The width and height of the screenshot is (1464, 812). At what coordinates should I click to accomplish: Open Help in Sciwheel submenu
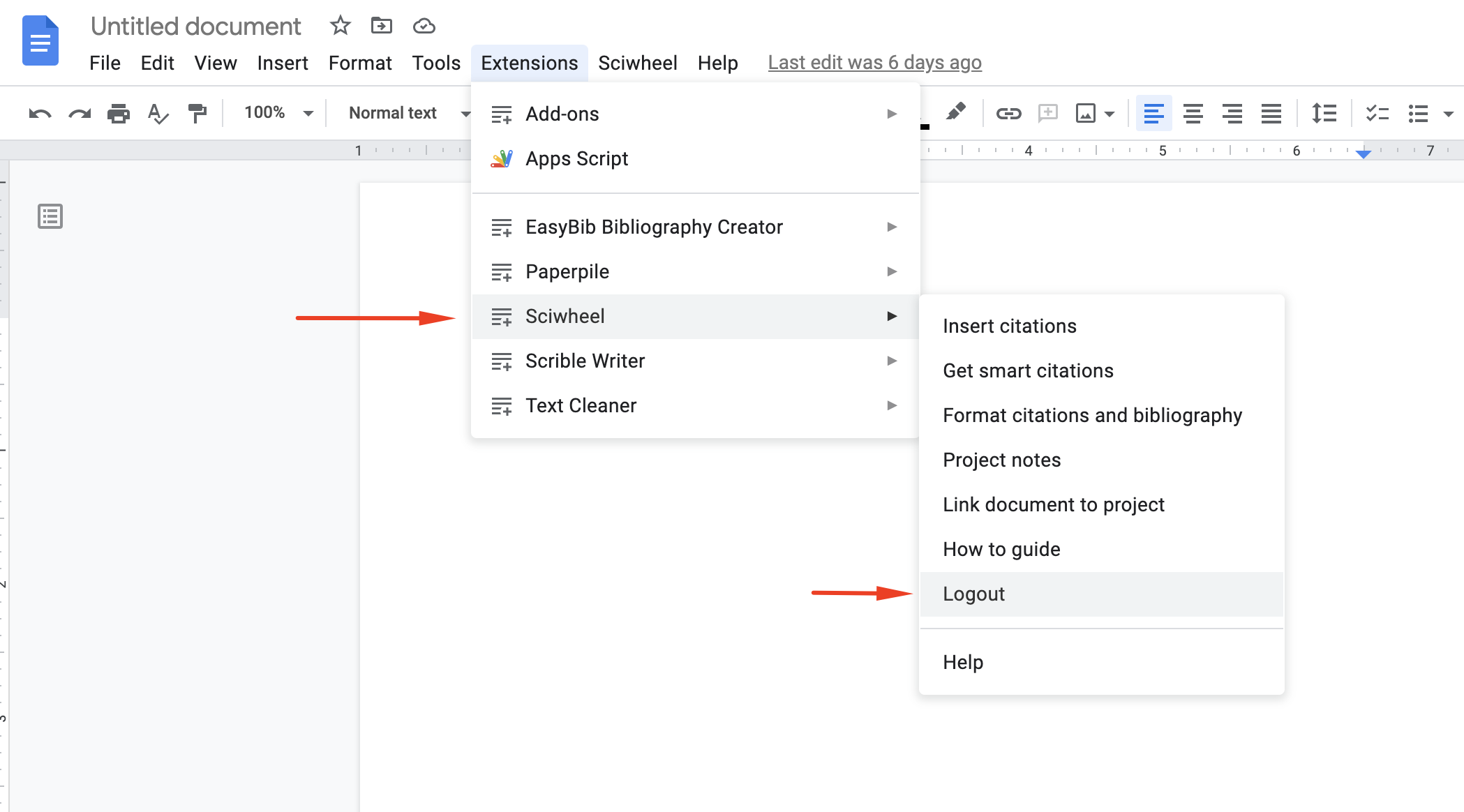pos(1102,662)
